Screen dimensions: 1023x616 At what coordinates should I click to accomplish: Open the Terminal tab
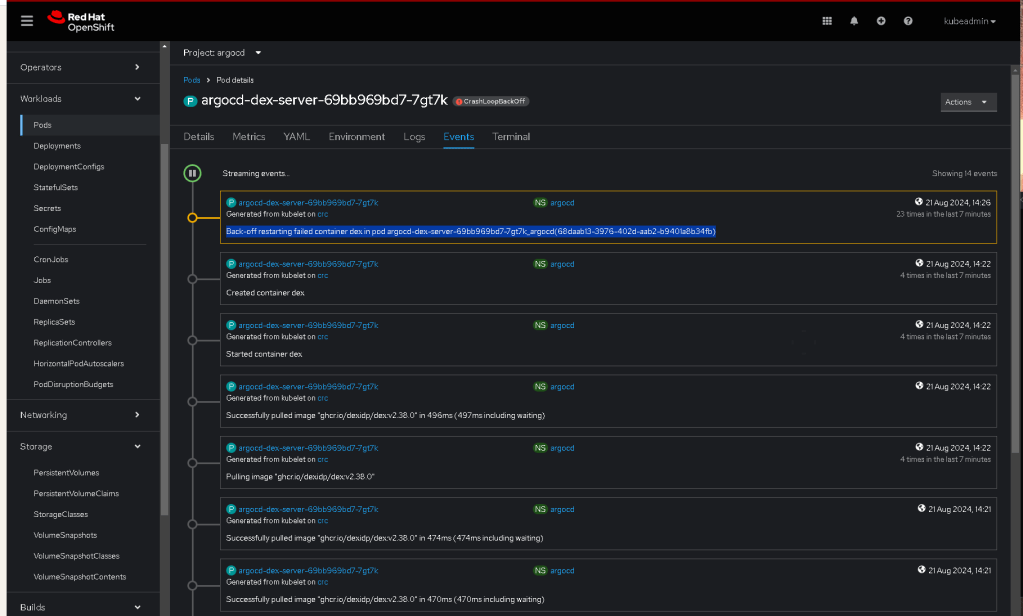[x=511, y=136]
